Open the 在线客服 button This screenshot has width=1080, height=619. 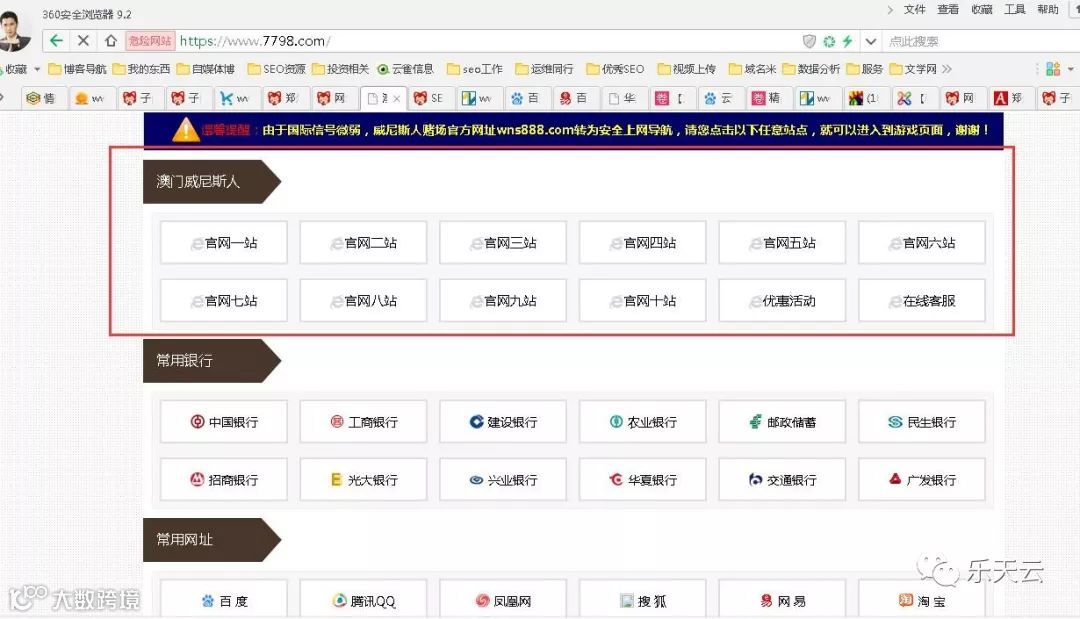[922, 301]
